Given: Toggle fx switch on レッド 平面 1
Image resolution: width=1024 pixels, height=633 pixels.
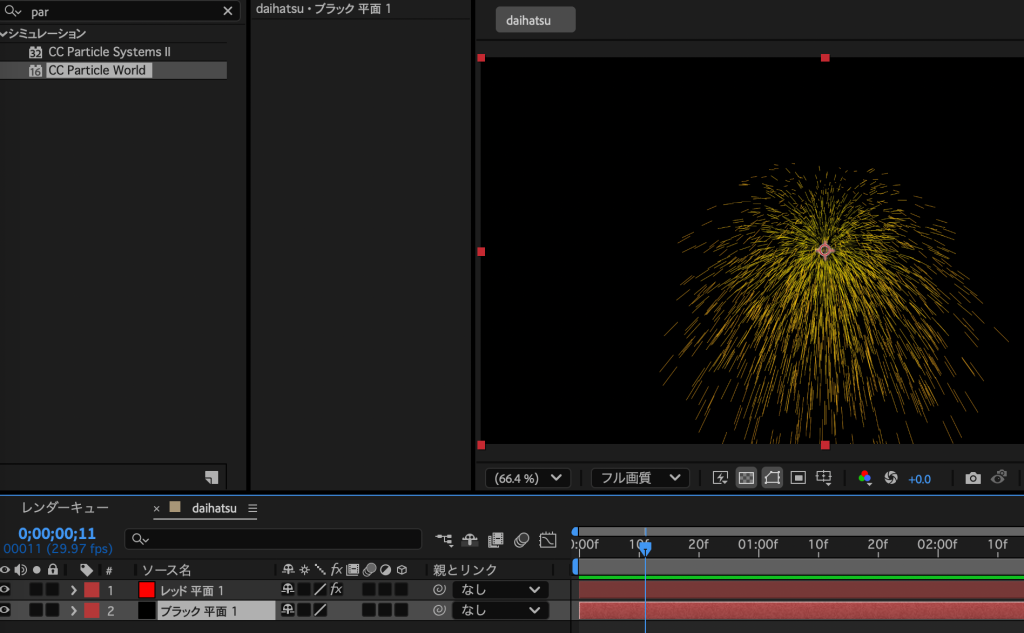Looking at the screenshot, I should [336, 590].
